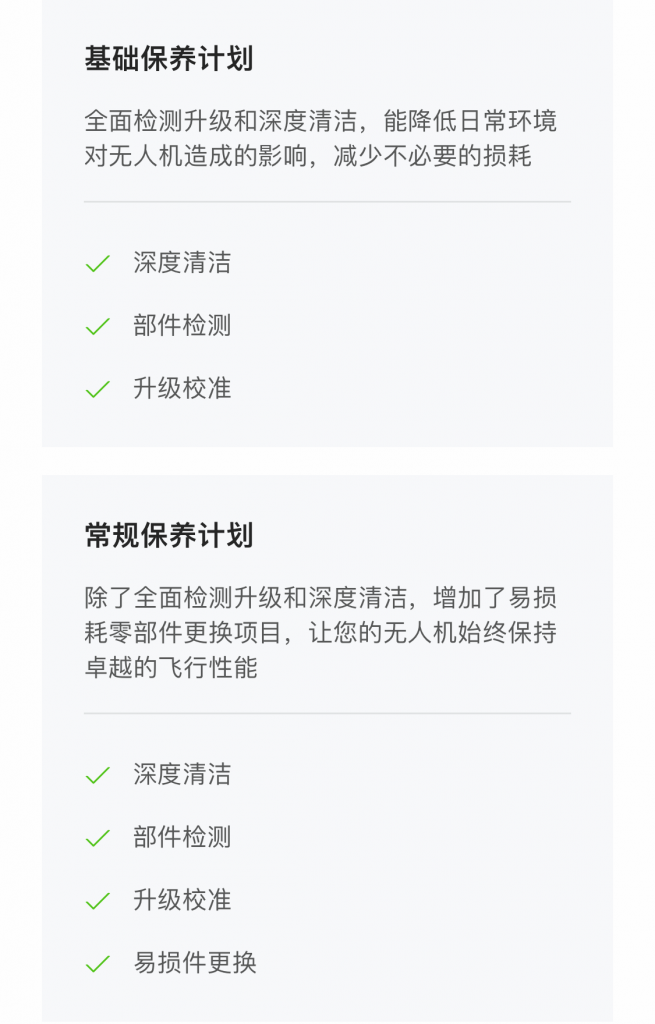Click the green checkmark beside first 深度清洁
Image resolution: width=655 pixels, height=1024 pixels.
(98, 264)
